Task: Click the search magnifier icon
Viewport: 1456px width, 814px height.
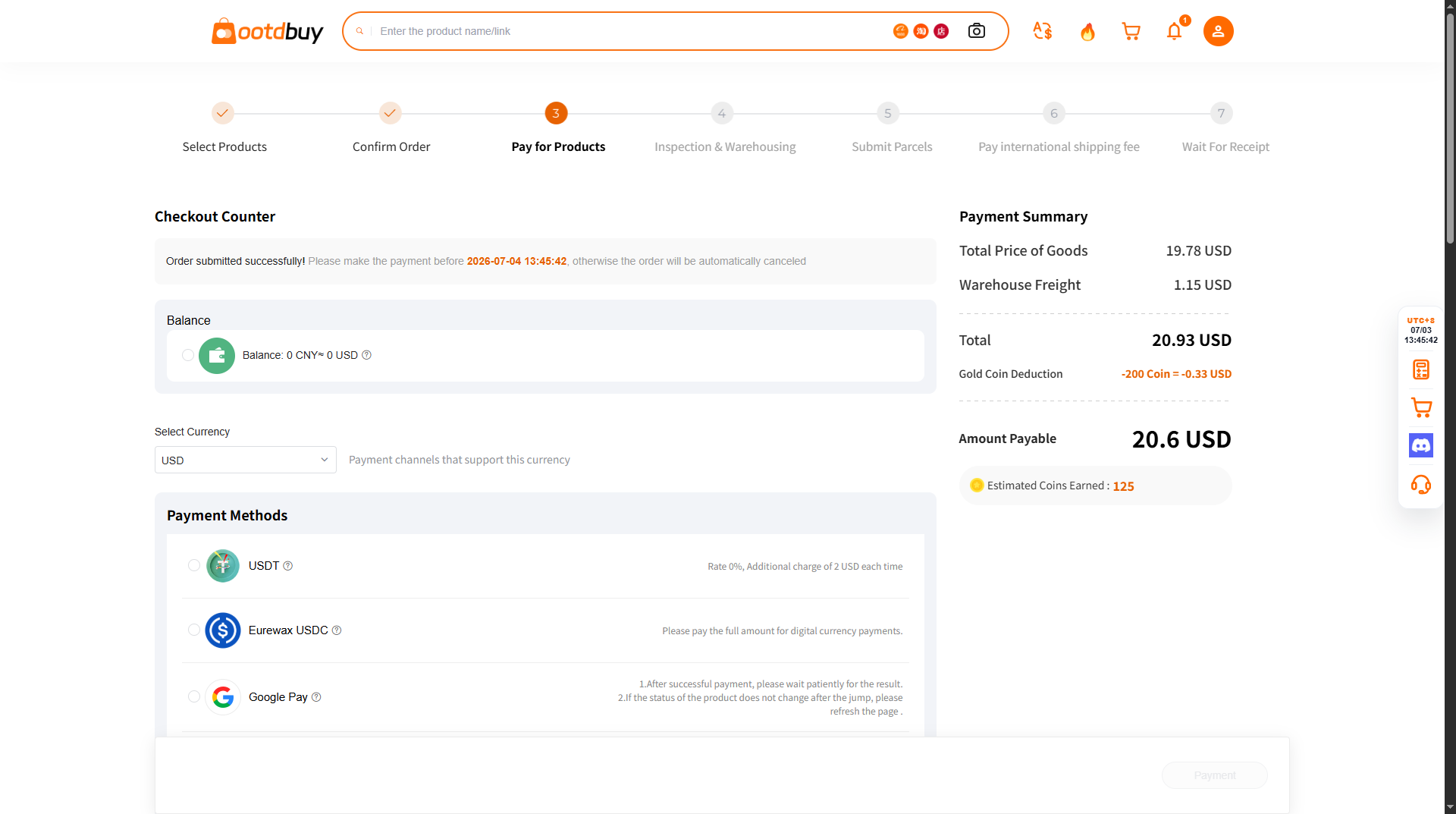Action: click(x=359, y=31)
